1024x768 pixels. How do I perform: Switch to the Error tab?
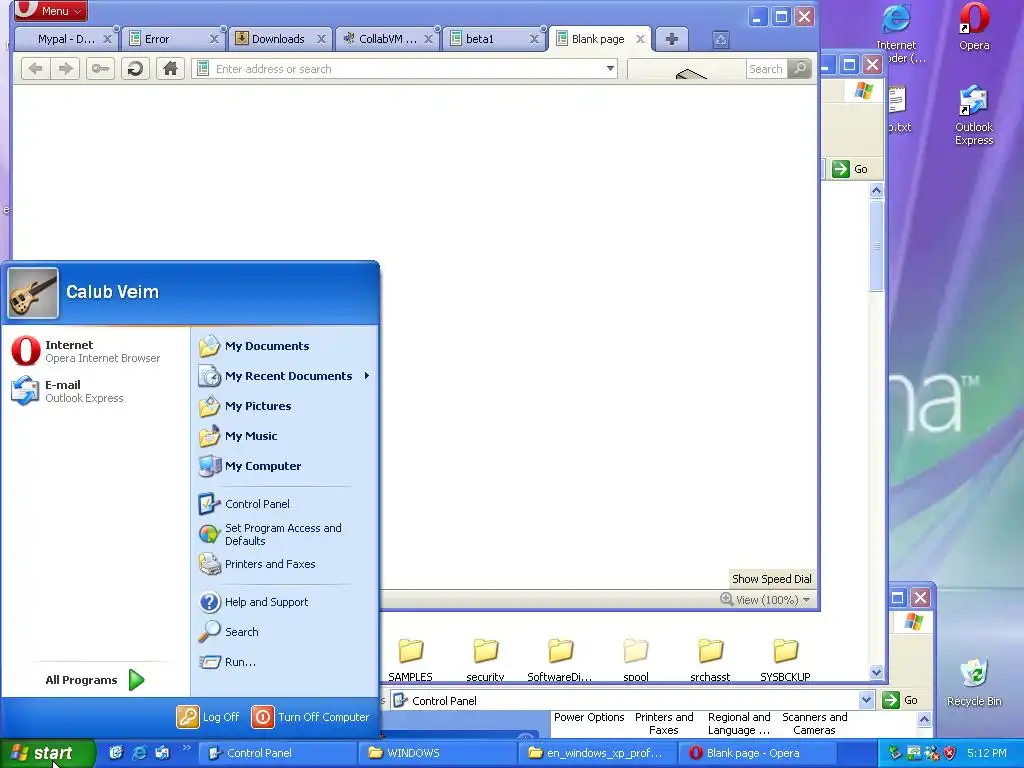pyautogui.click(x=172, y=39)
